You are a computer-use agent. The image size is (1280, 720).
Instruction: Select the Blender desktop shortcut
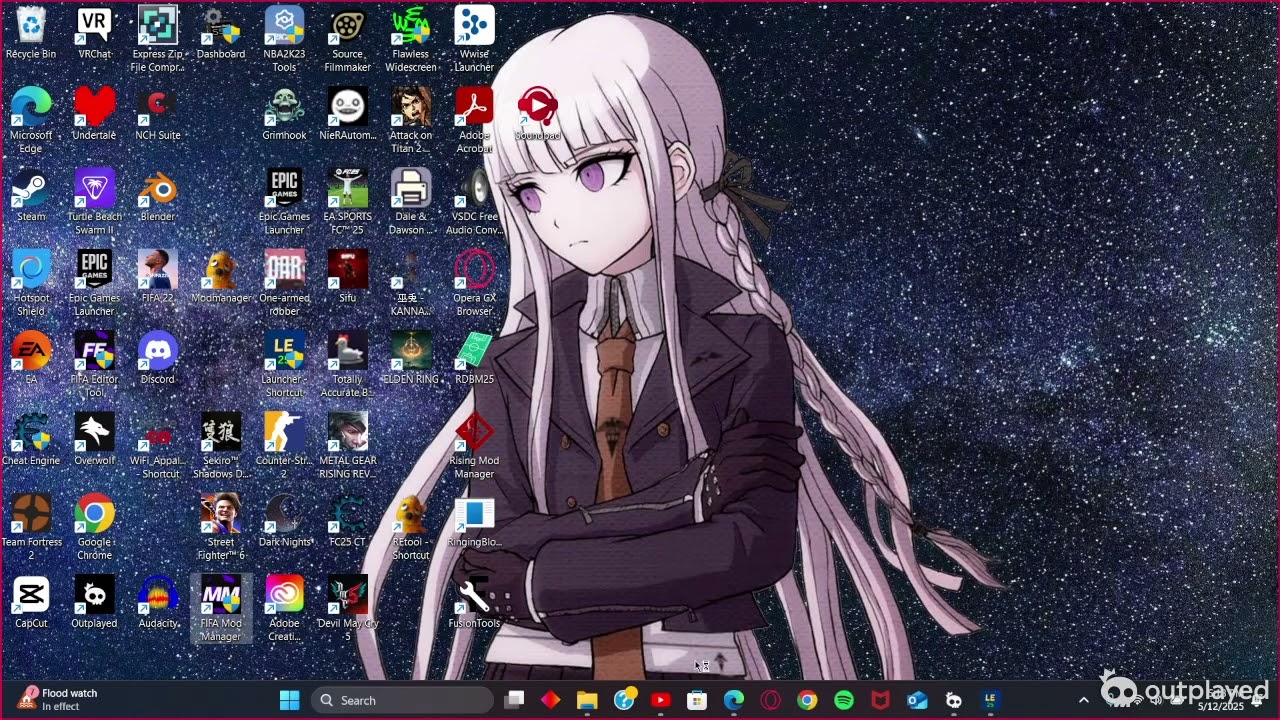(157, 195)
